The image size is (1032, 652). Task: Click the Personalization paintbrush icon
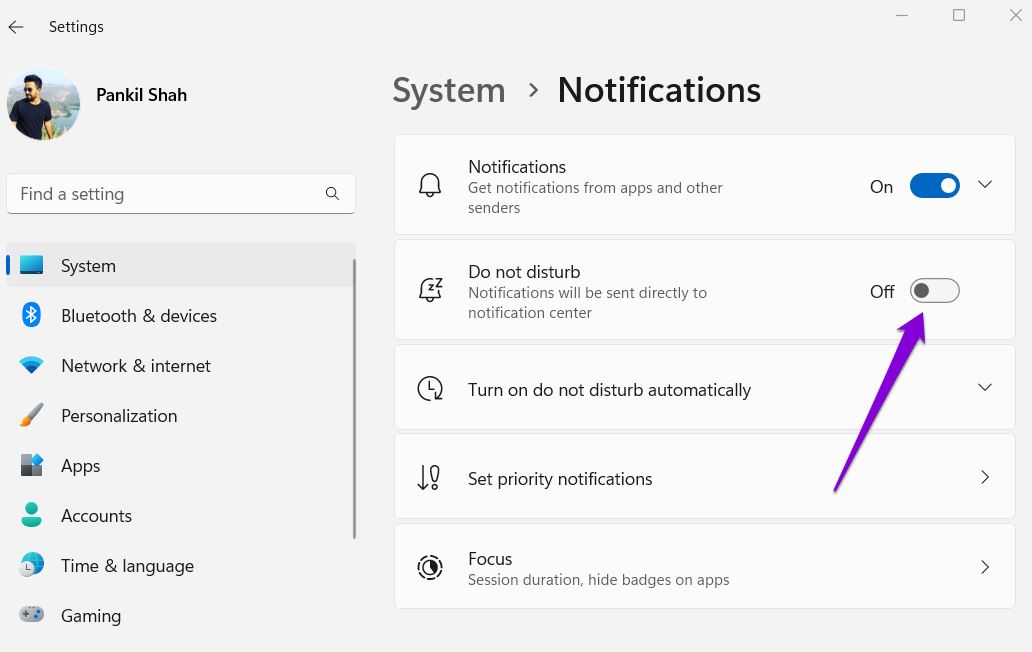(x=31, y=414)
